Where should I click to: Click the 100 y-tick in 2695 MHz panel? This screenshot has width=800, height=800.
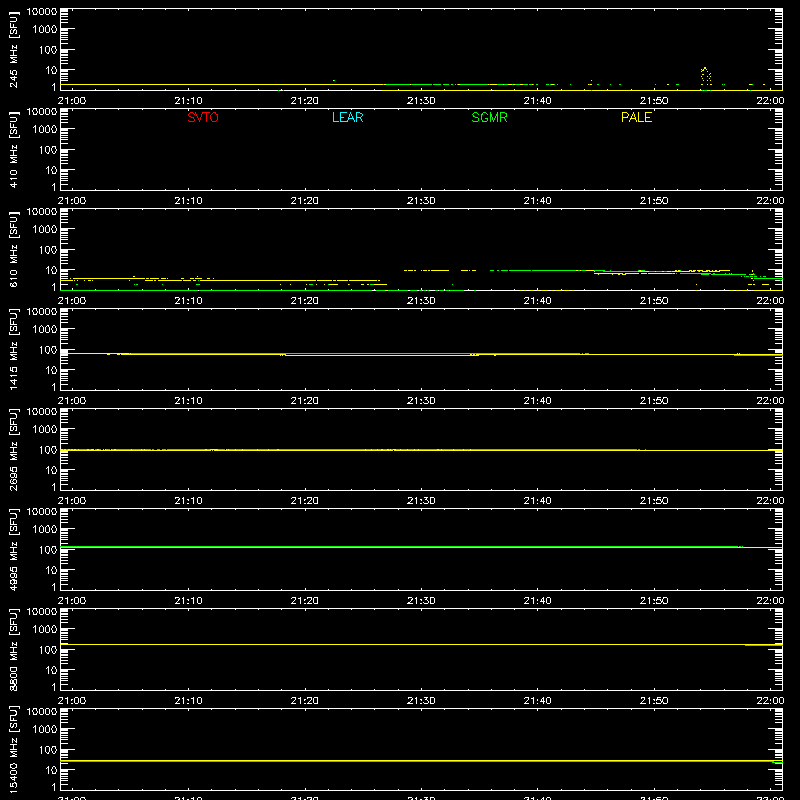[x=48, y=450]
